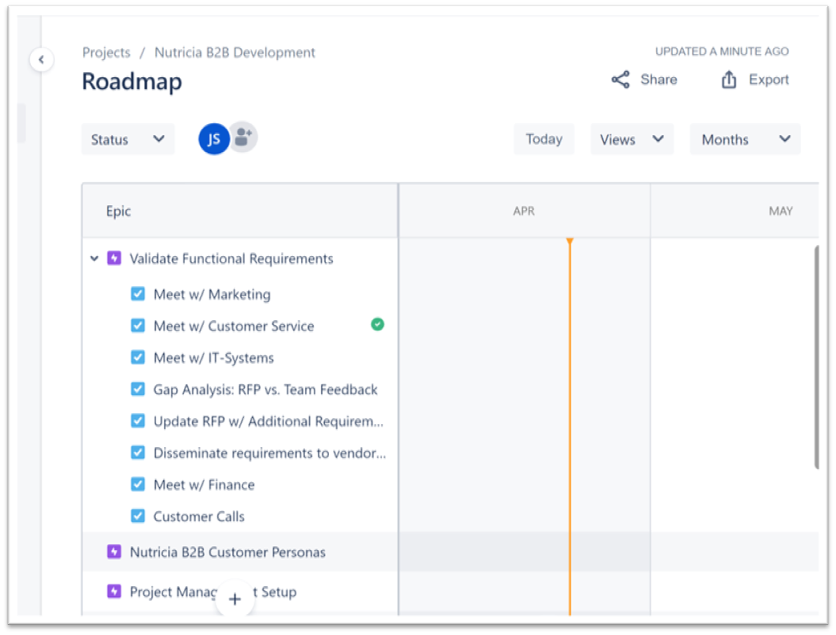Click the epic icon beside Nutricia B2B Customer Personas

pos(114,551)
